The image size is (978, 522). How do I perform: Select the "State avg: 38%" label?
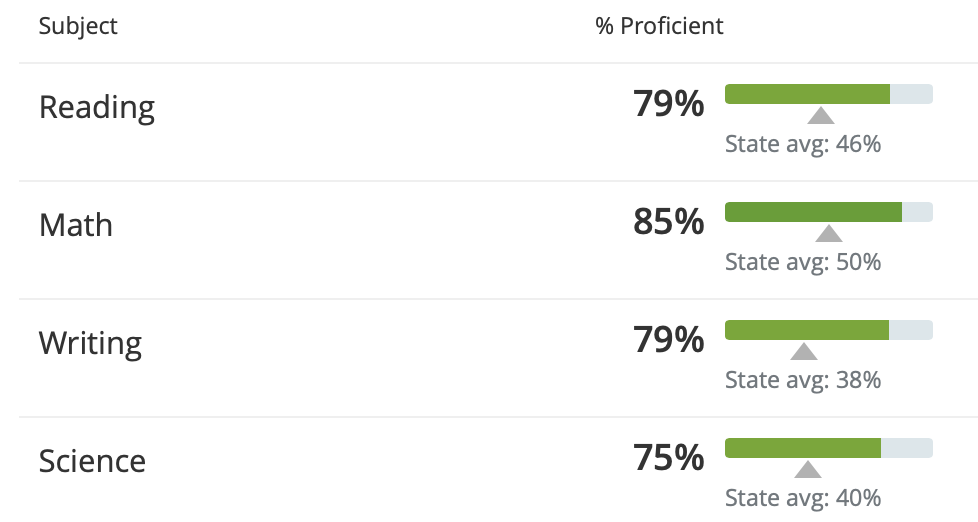tap(803, 380)
